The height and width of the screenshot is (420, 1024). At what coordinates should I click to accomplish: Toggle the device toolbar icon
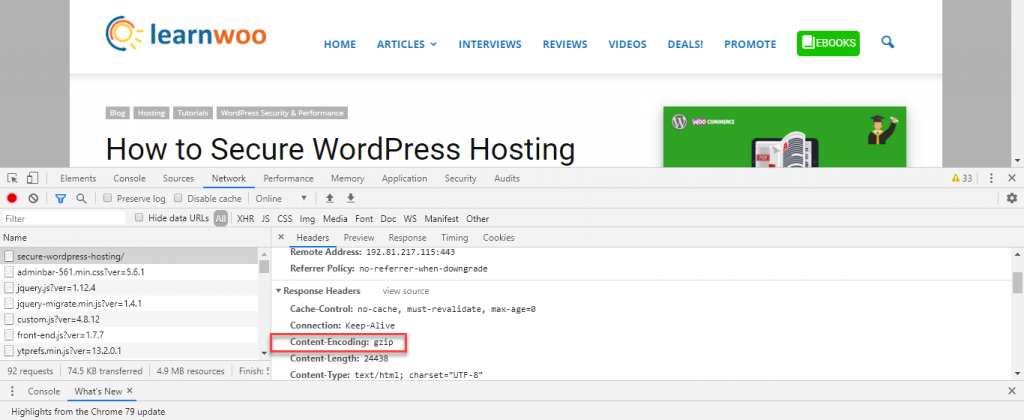[32, 178]
